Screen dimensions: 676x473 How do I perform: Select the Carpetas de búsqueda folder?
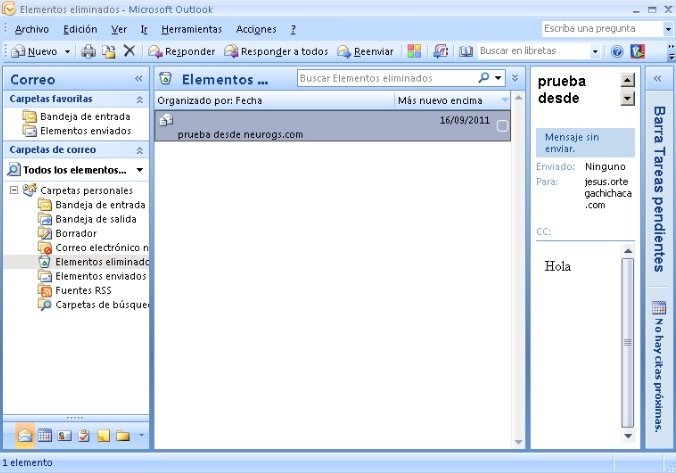click(x=93, y=304)
